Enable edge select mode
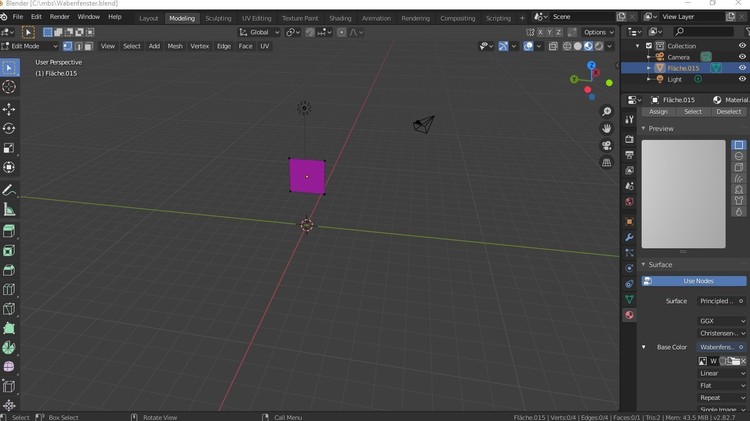 pos(78,46)
